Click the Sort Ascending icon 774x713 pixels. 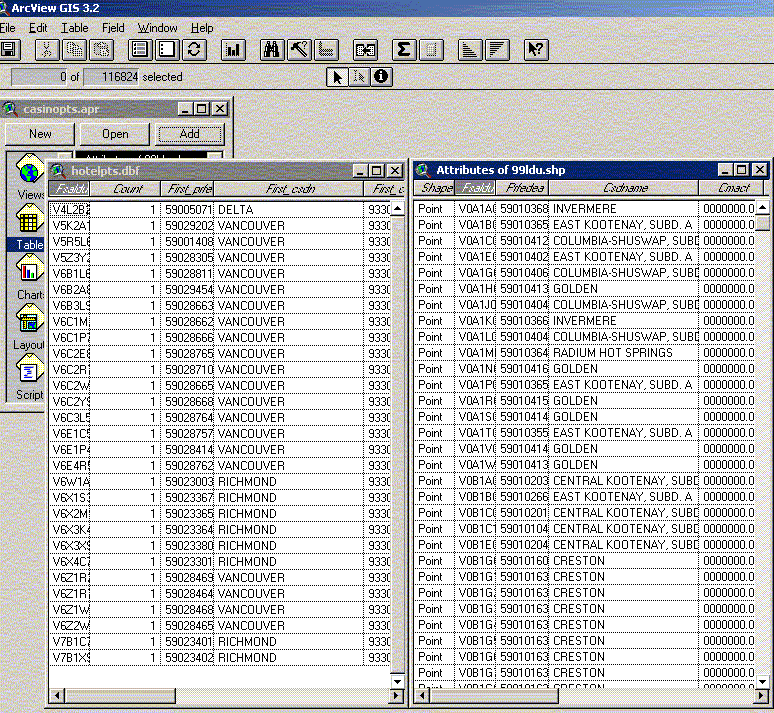tap(470, 49)
